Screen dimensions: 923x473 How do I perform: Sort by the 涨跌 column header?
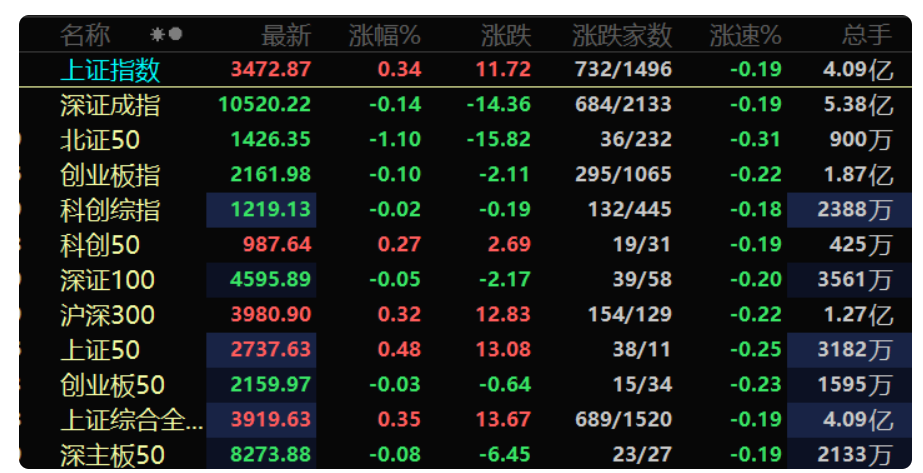[506, 35]
